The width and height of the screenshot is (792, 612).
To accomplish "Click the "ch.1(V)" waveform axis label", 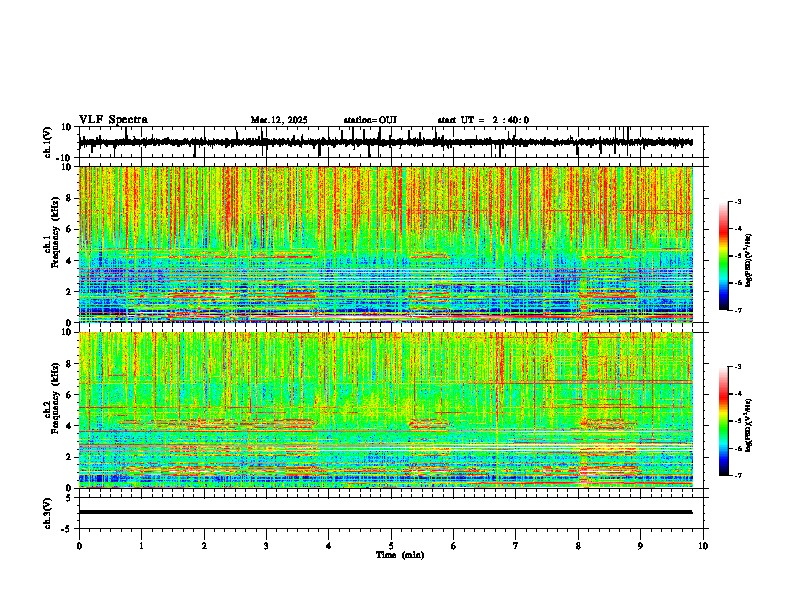I will 48,142.
